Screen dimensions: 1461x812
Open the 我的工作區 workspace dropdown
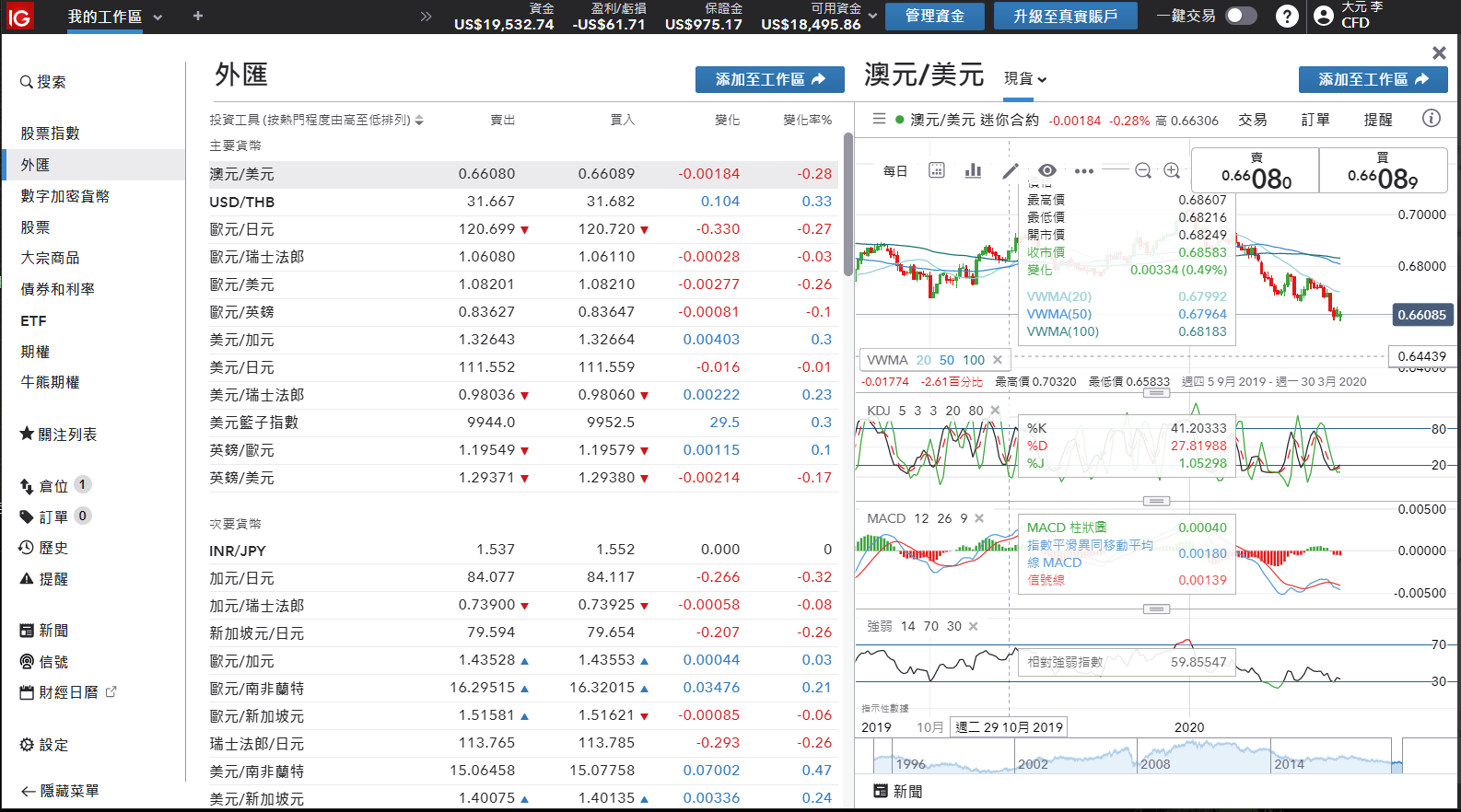click(x=158, y=17)
